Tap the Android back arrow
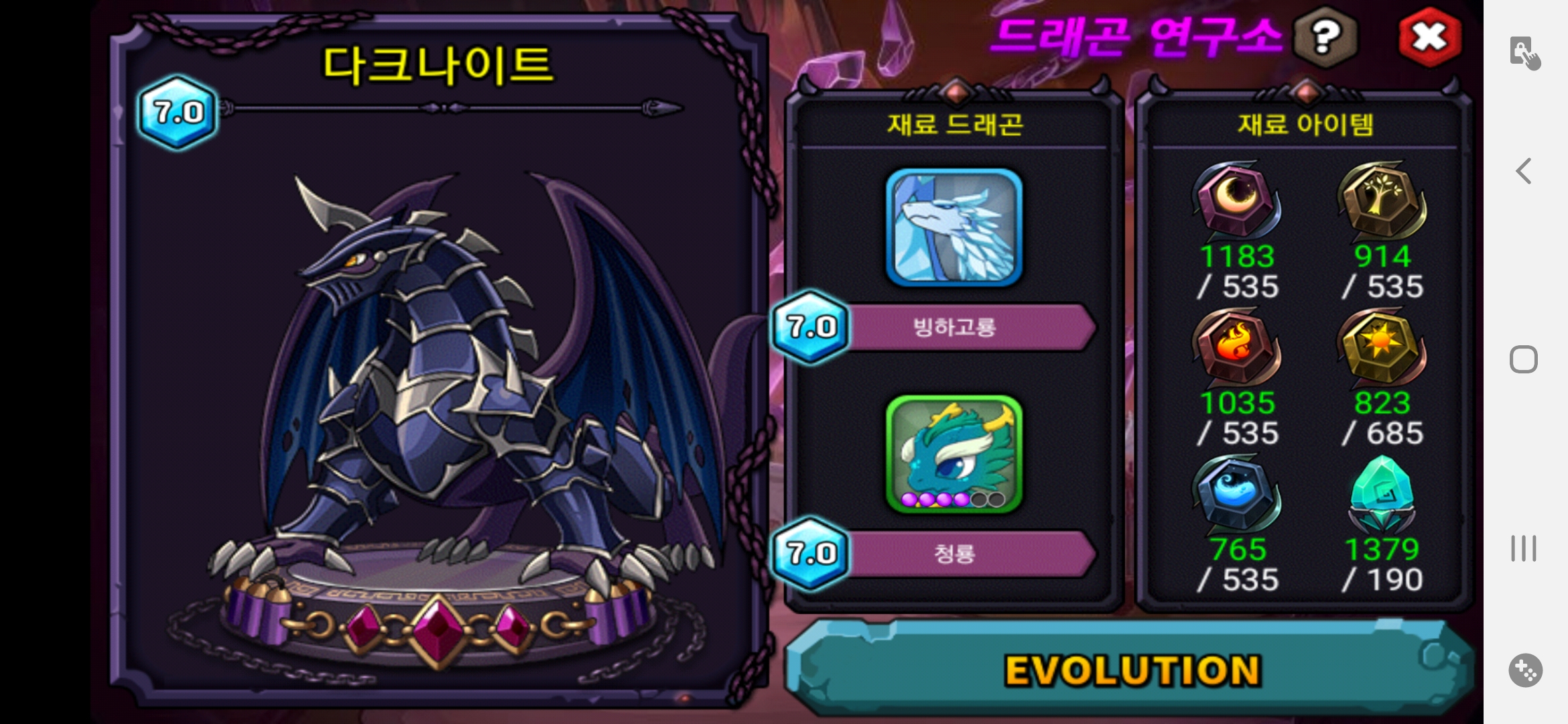This screenshot has width=1568, height=724. (x=1524, y=171)
